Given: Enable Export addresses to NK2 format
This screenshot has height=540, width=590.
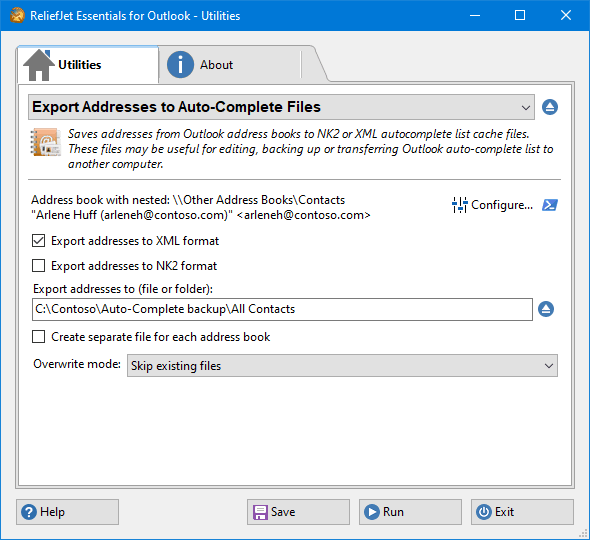Looking at the screenshot, I should click(38, 266).
